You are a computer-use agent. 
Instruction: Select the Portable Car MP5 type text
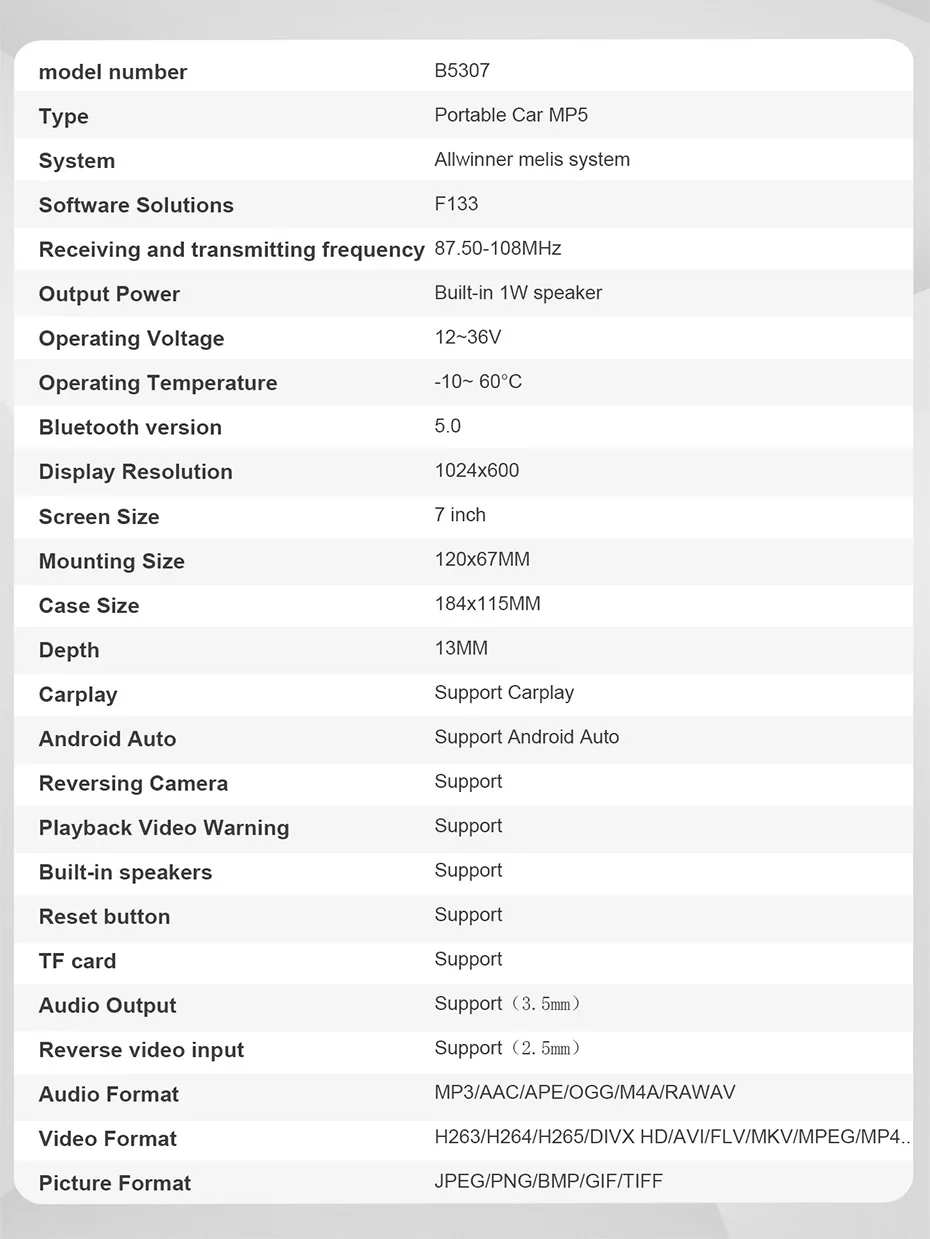click(x=511, y=115)
